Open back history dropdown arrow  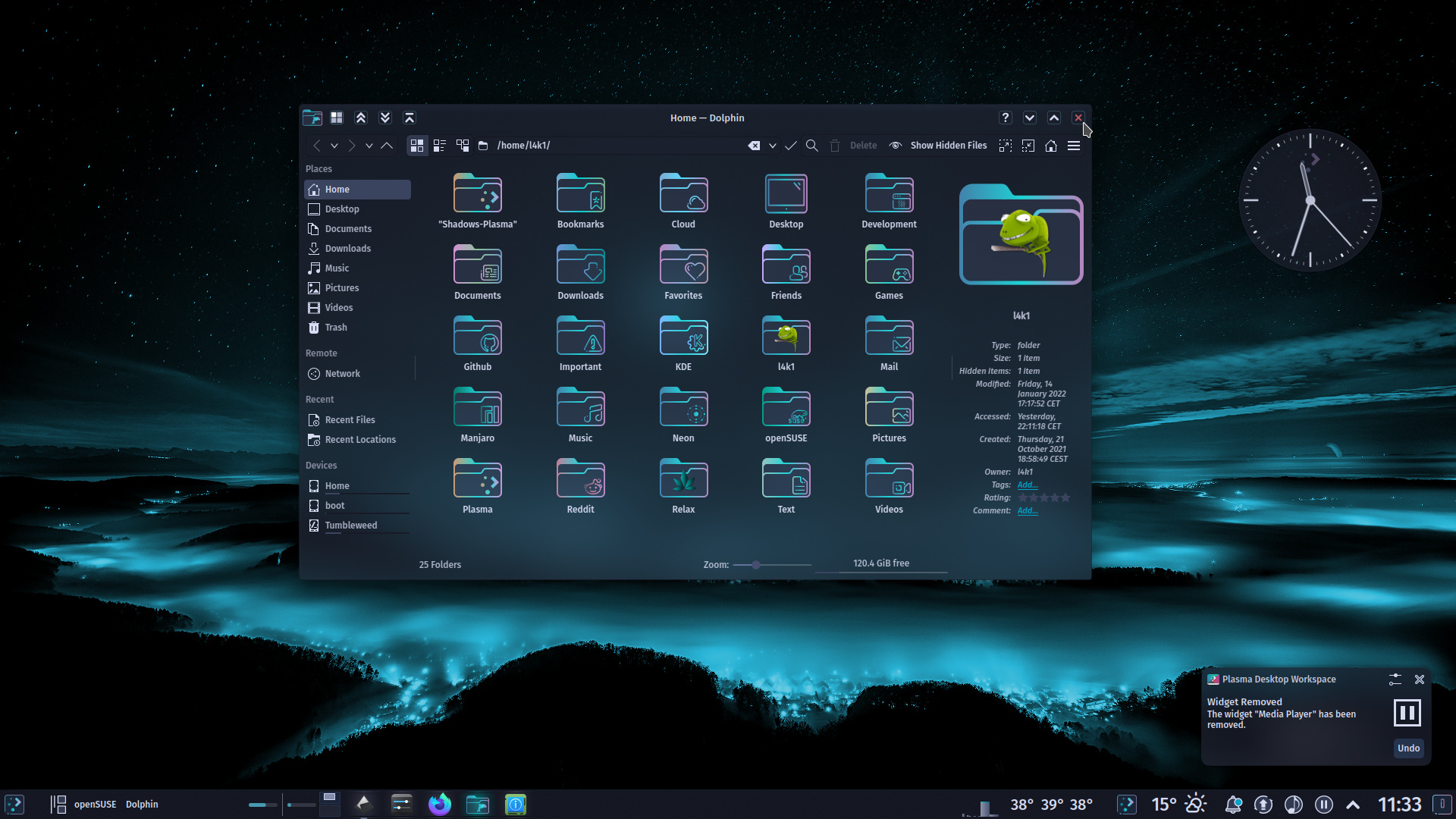(334, 146)
